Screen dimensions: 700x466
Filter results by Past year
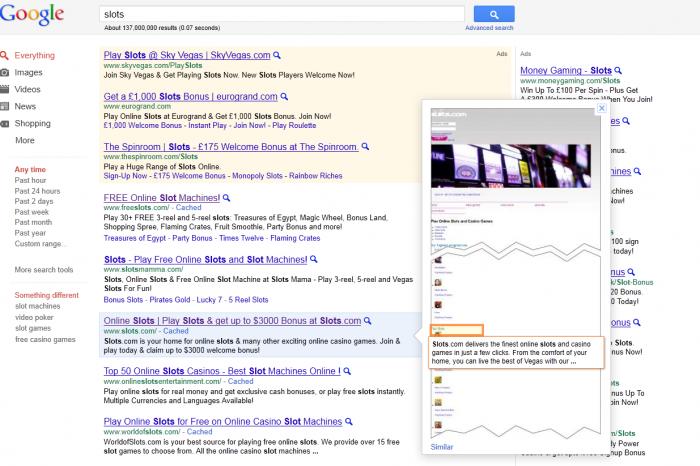(30, 233)
